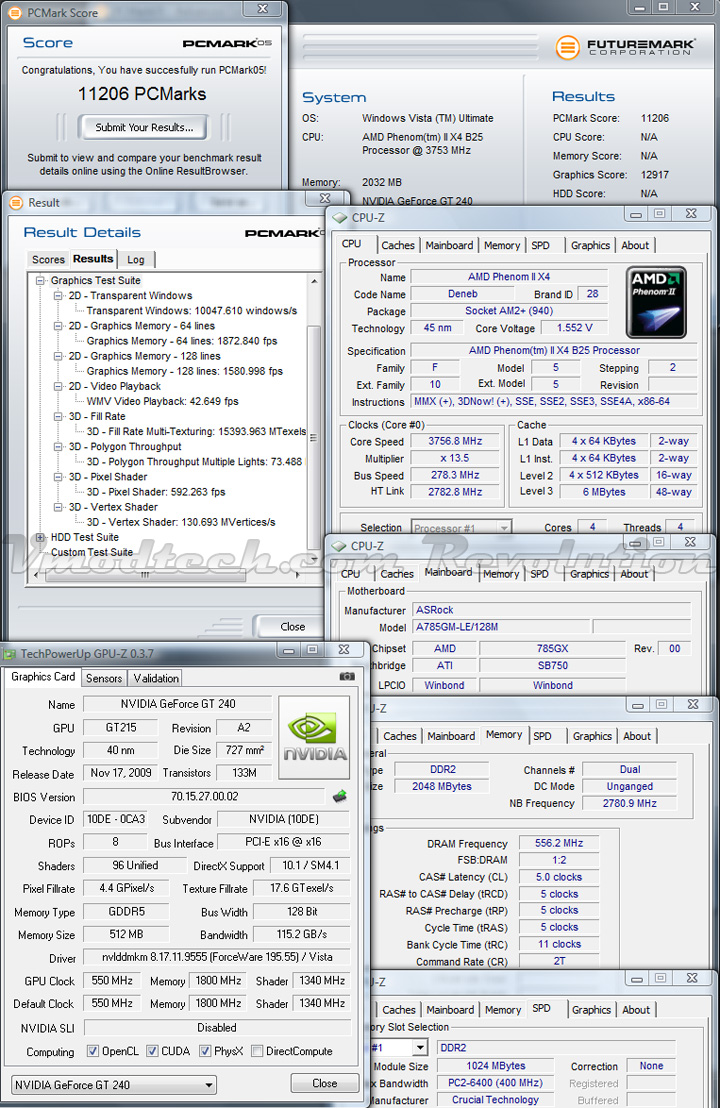
Task: Open the About tab in the top CPU-Z window
Action: coord(635,245)
